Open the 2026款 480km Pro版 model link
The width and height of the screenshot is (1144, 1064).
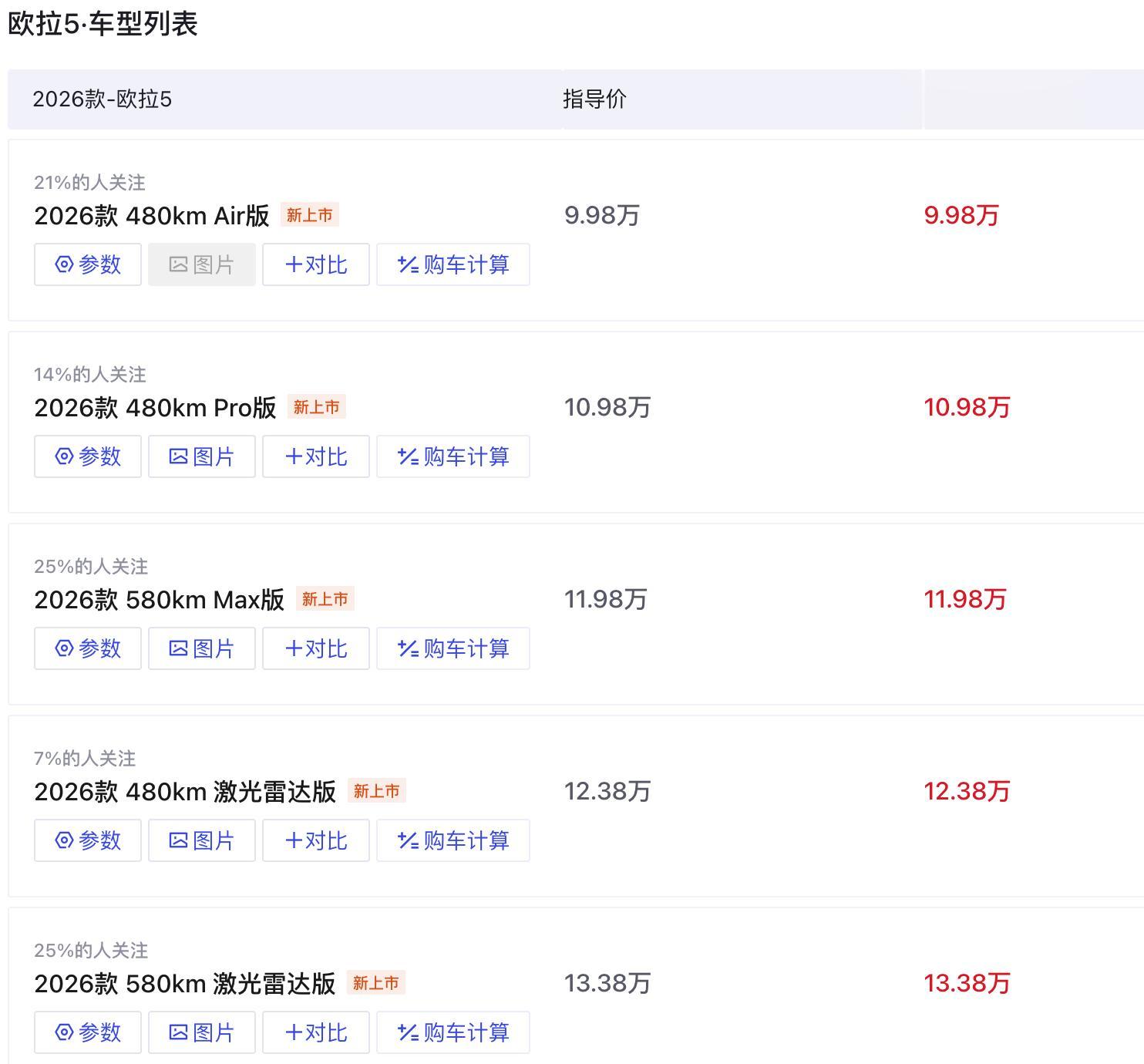click(155, 408)
